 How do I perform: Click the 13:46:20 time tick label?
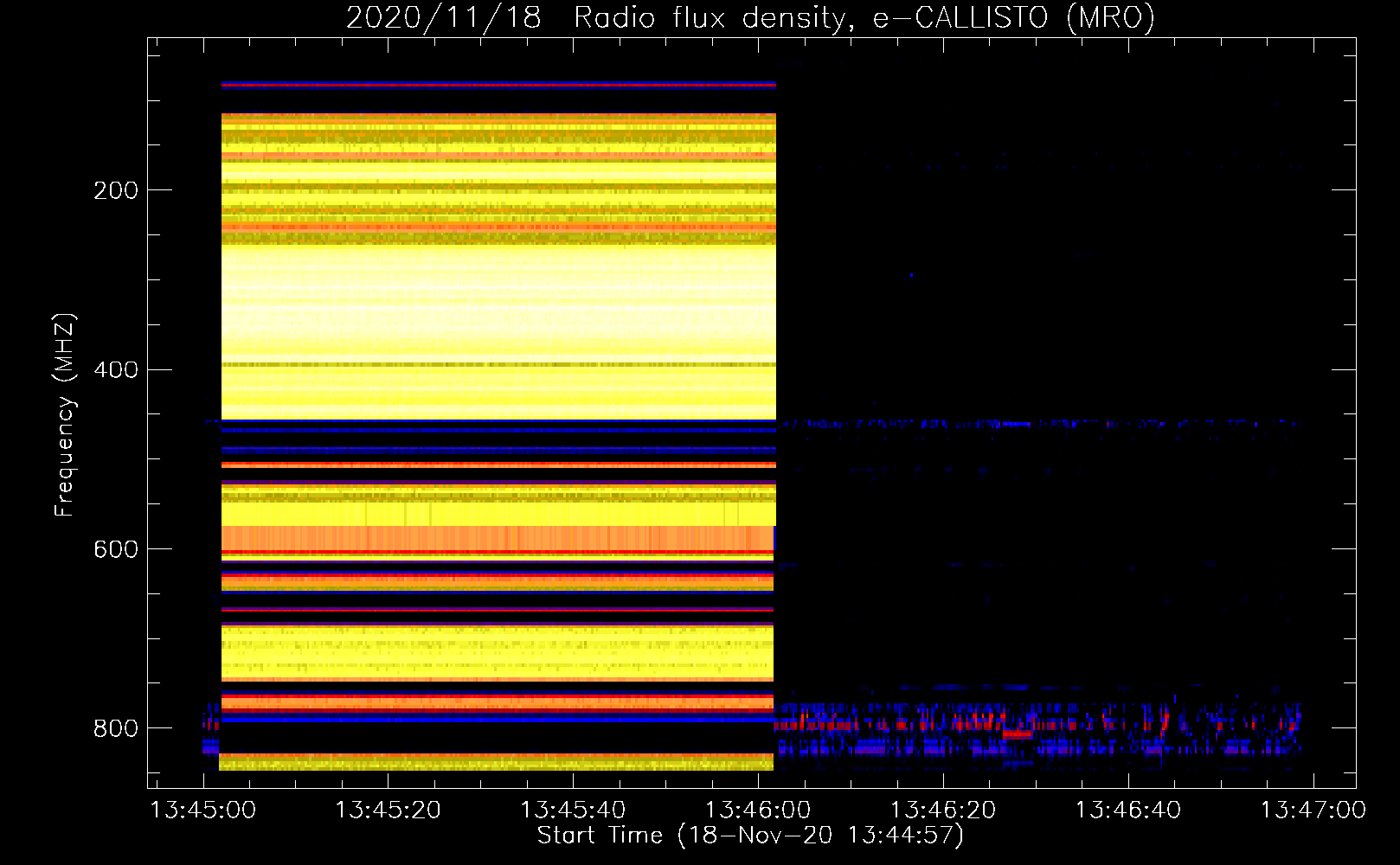click(943, 811)
